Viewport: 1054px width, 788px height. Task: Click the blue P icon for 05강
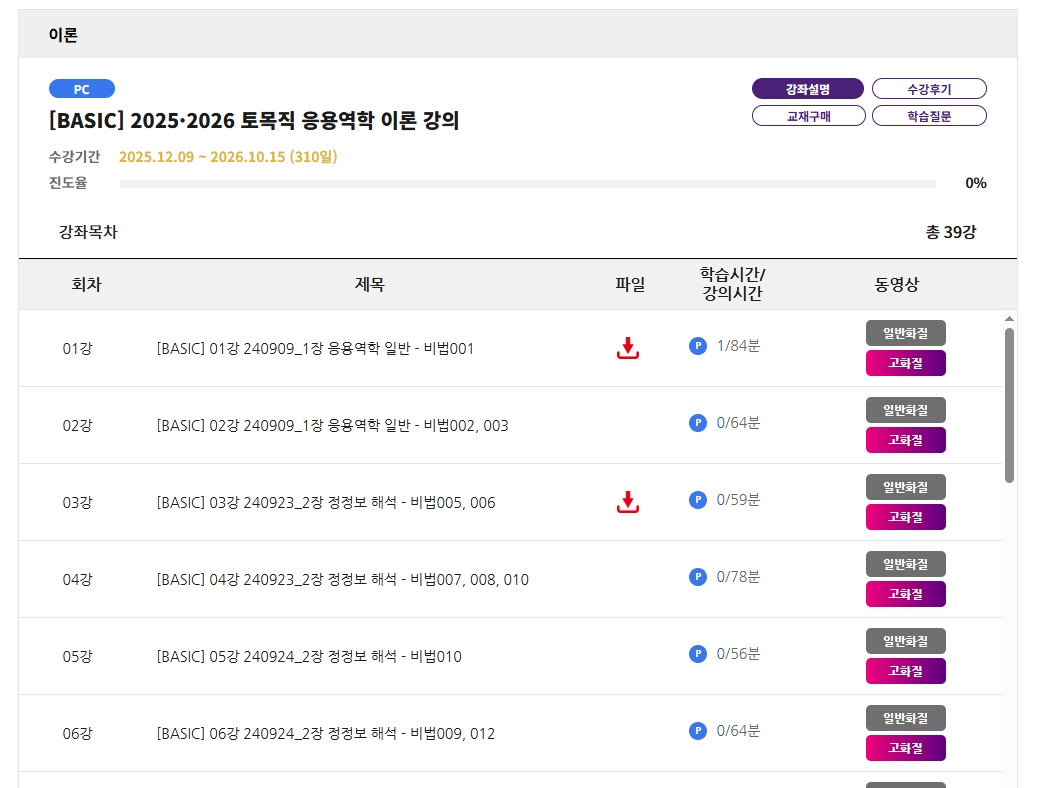tap(698, 654)
